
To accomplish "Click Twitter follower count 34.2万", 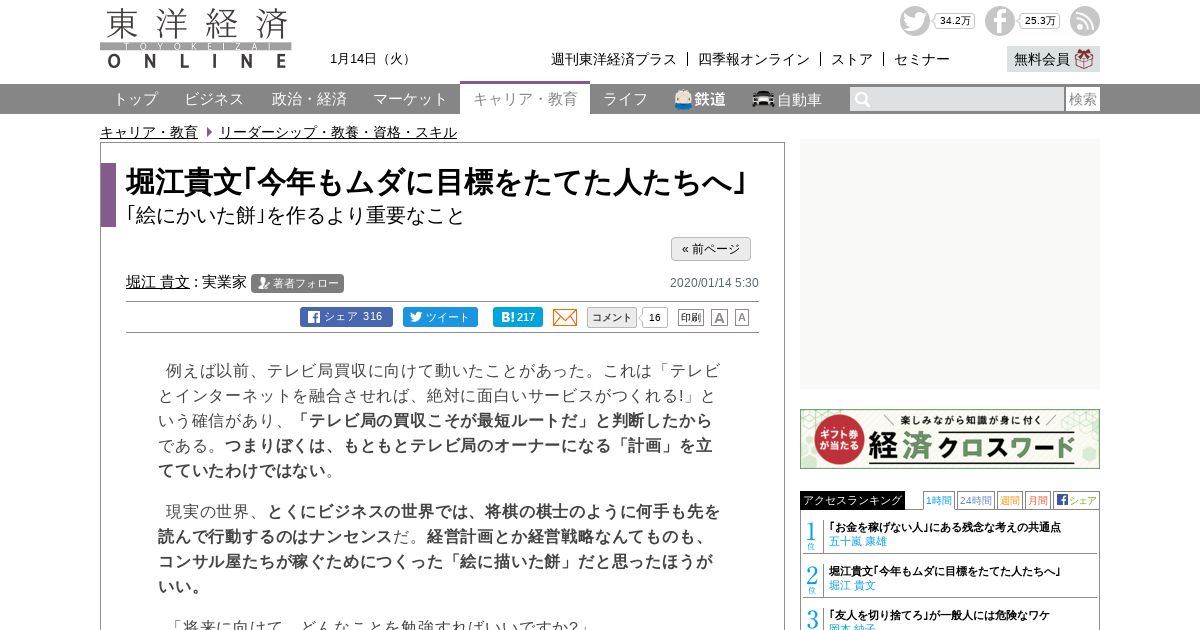I will pyautogui.click(x=955, y=21).
